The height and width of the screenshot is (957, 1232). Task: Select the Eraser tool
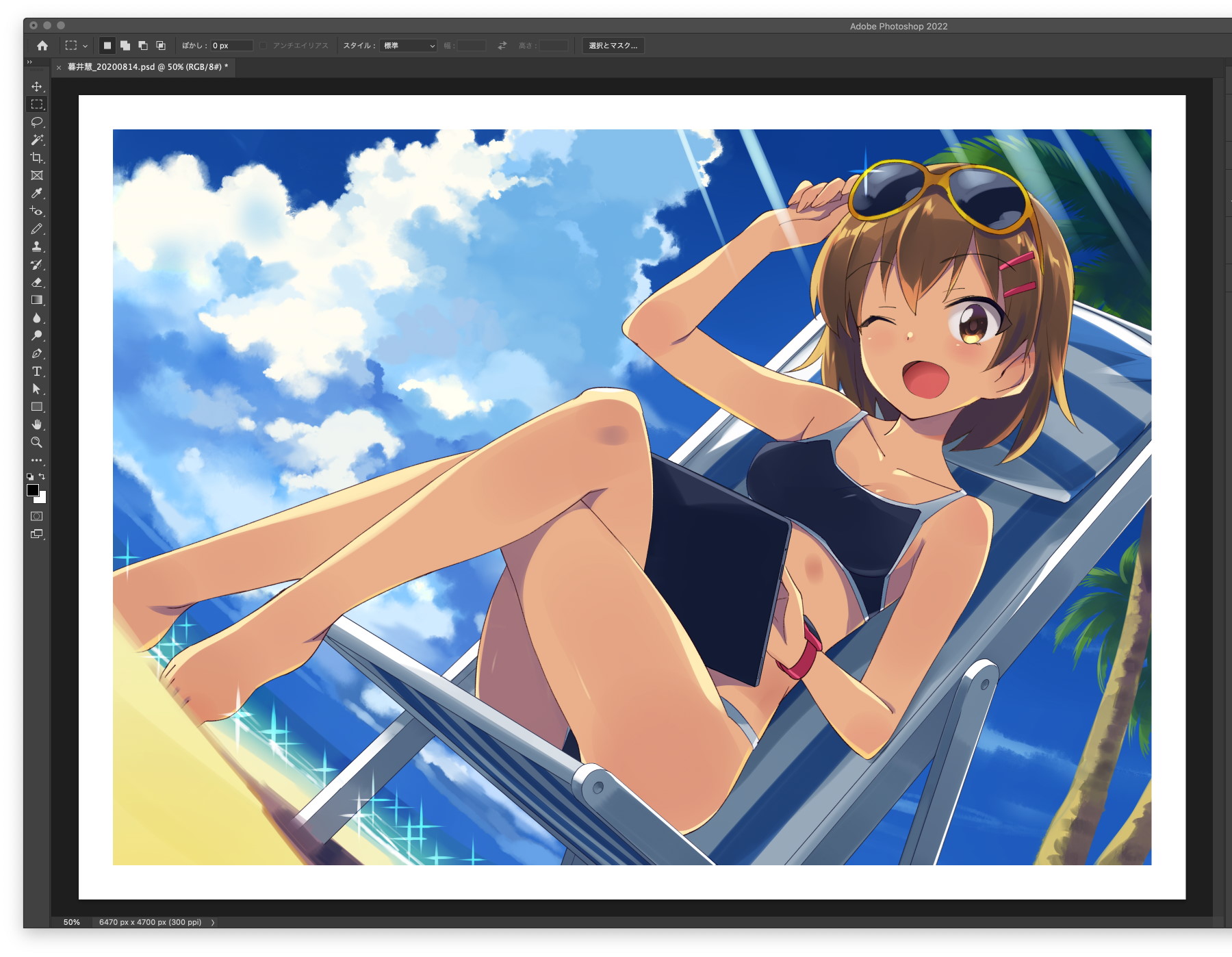pos(36,283)
